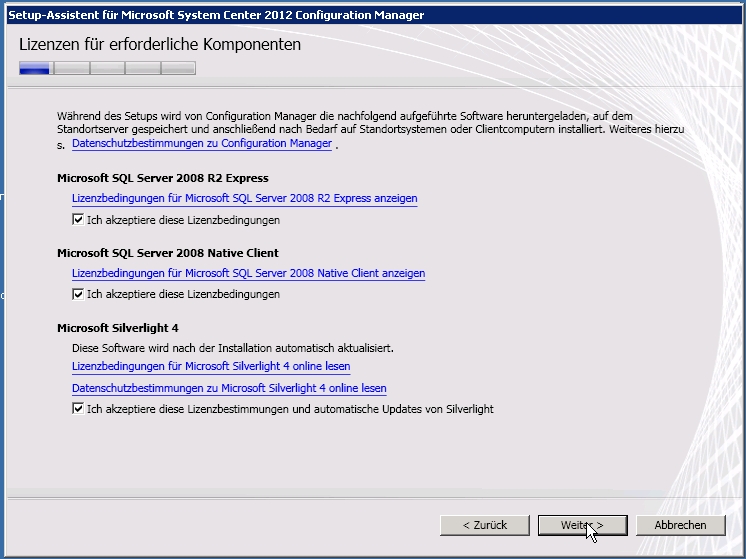The height and width of the screenshot is (559, 746).
Task: Click the Setup-Assistent window title bar
Action: point(300,15)
